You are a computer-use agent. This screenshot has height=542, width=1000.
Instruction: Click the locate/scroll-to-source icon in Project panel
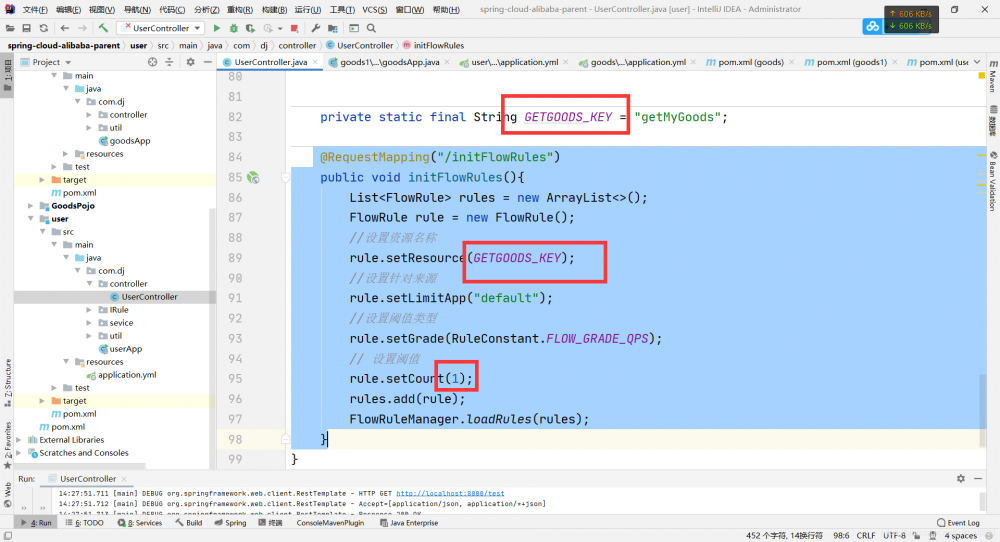tap(153, 62)
